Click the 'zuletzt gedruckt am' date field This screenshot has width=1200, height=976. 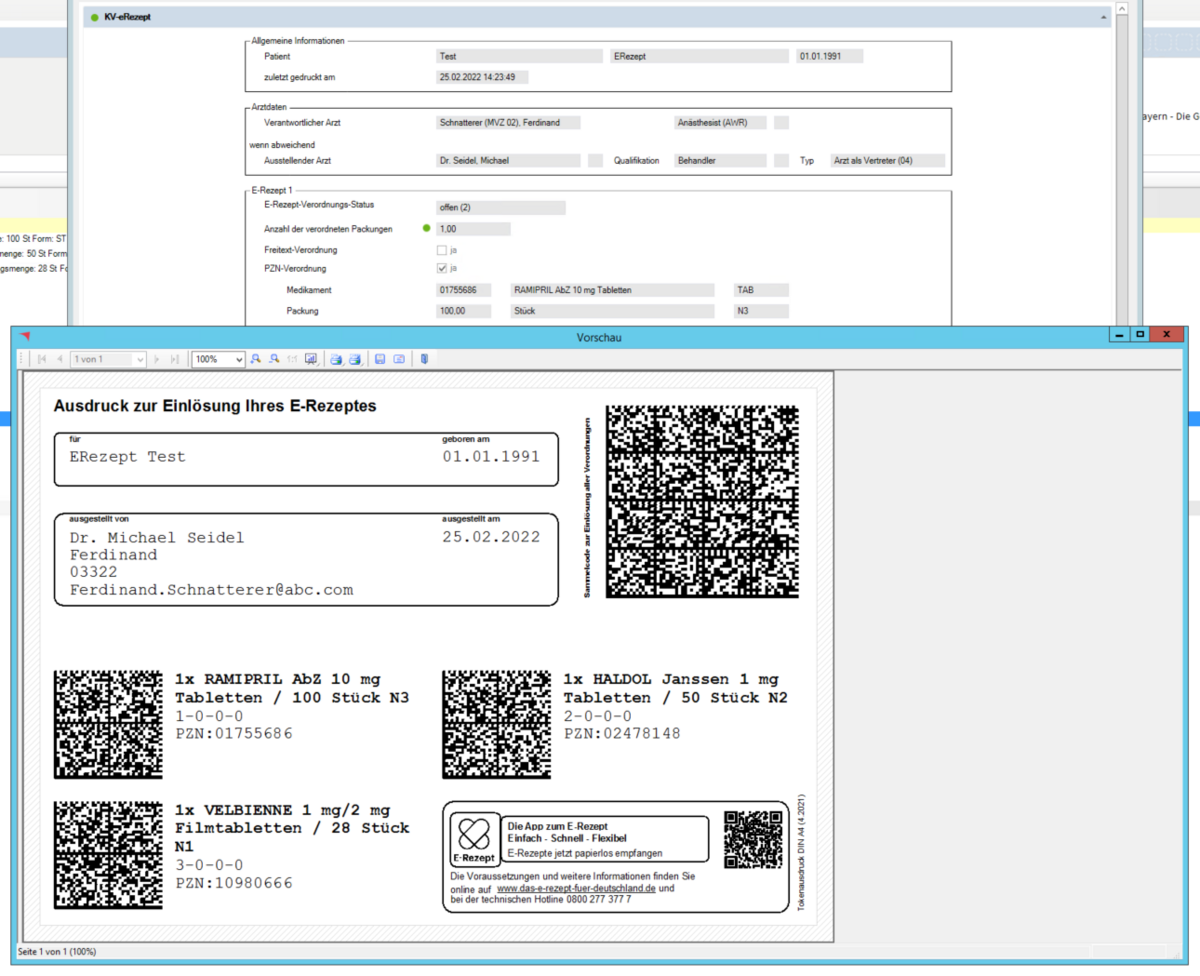tap(483, 77)
